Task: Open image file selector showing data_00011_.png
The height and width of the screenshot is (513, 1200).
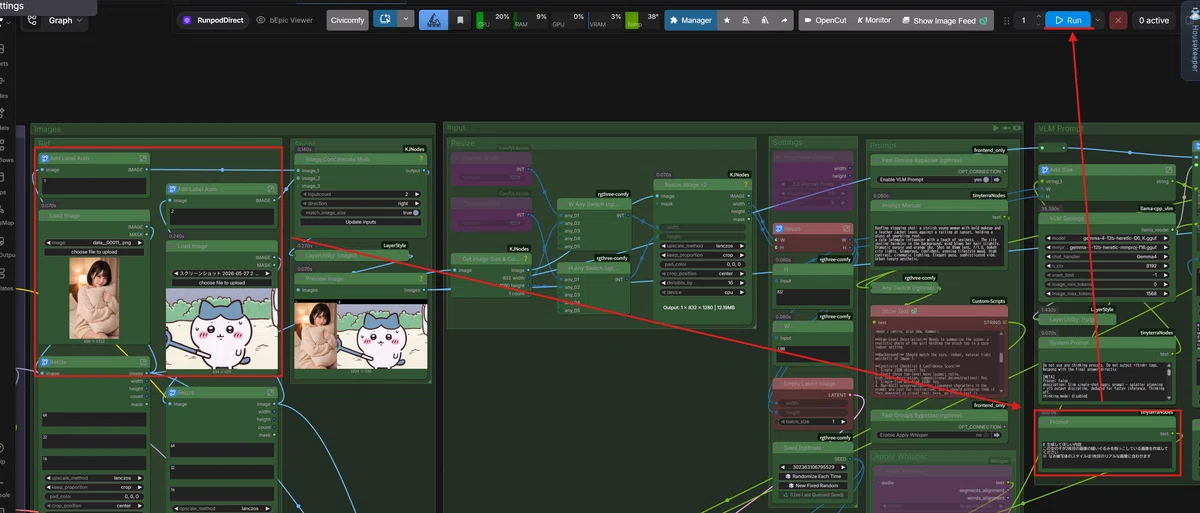Action: click(95, 242)
